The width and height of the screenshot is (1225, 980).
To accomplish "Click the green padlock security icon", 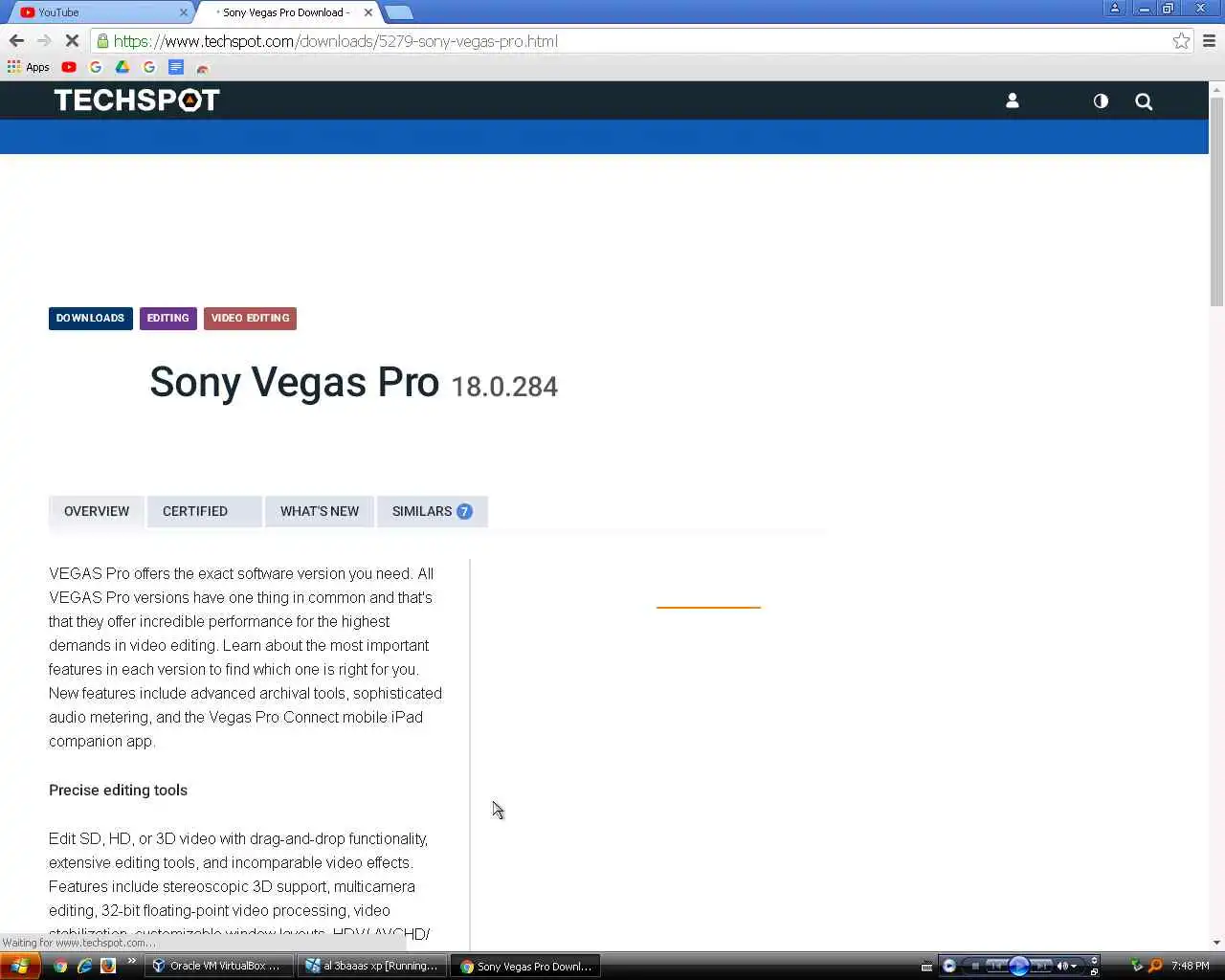I will 102,41.
